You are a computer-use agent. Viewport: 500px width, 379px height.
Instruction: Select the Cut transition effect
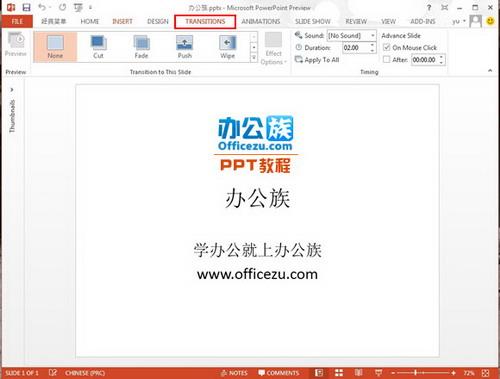click(x=98, y=47)
